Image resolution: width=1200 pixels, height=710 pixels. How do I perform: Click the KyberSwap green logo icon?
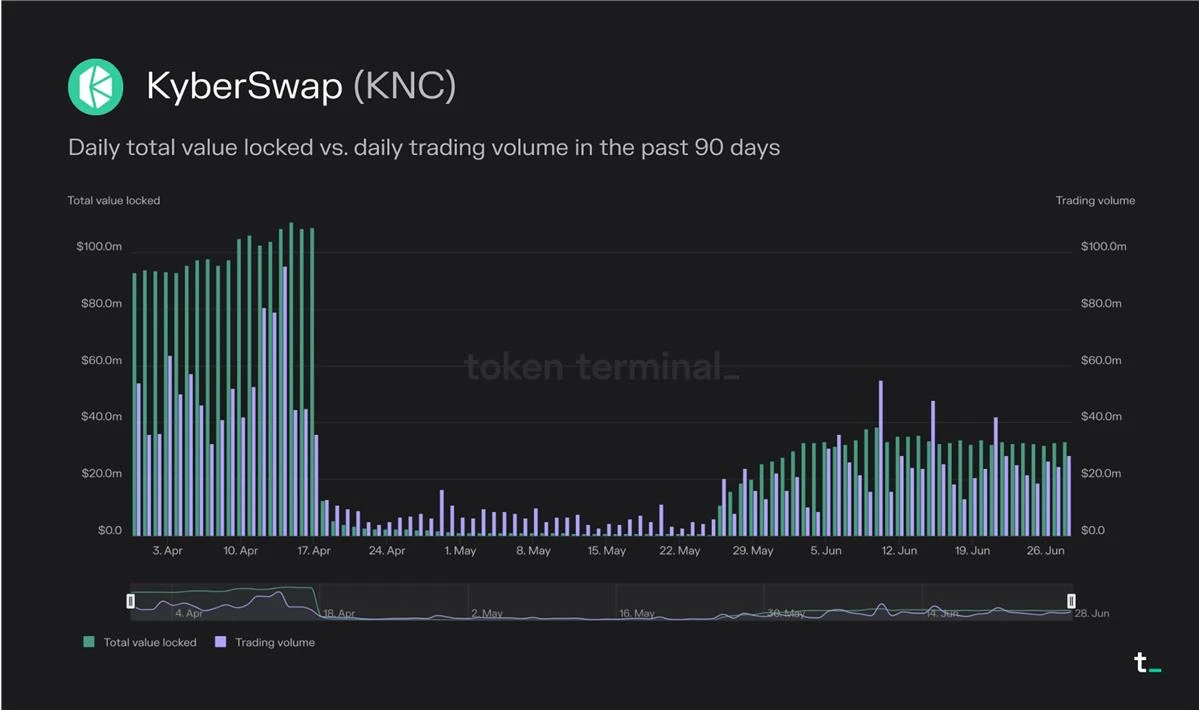[x=96, y=87]
